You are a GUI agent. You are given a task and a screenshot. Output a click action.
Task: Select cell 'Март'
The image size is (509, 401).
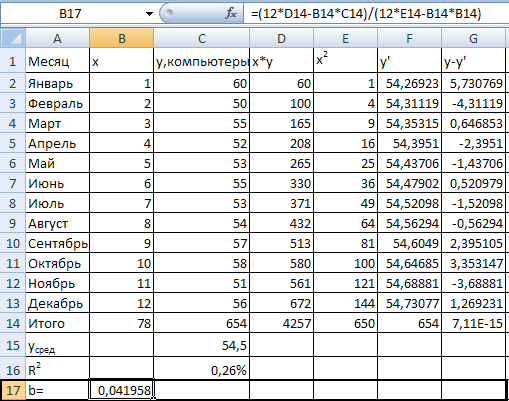57,123
